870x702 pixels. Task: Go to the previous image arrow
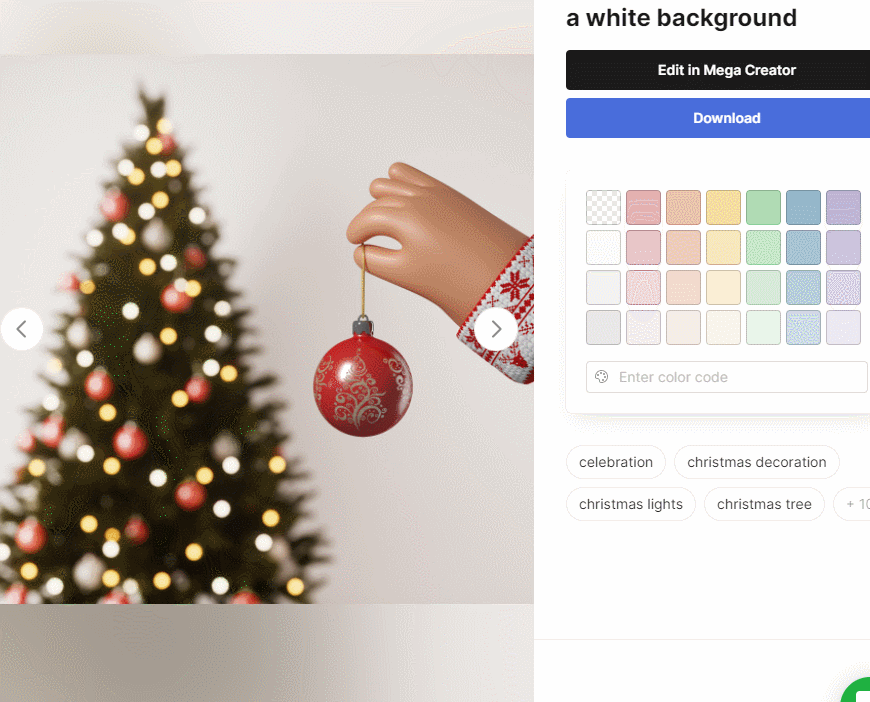pyautogui.click(x=22, y=329)
